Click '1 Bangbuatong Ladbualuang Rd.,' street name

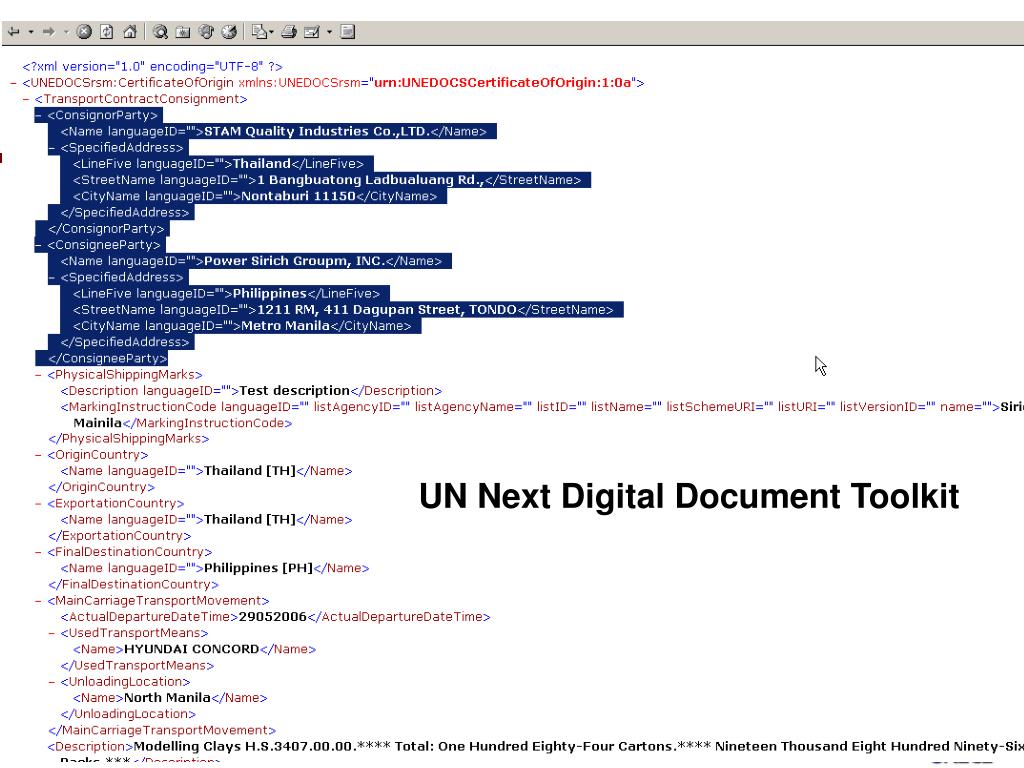coord(371,180)
